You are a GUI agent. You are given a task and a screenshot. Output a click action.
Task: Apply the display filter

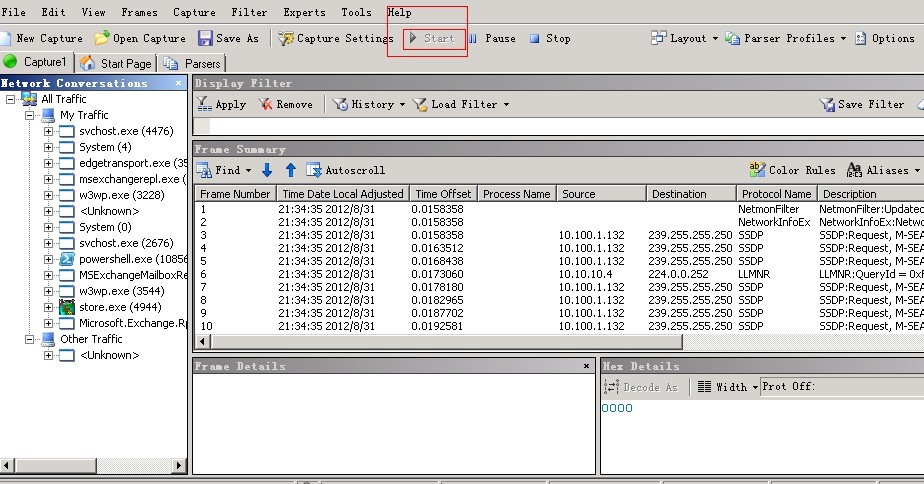[221, 104]
